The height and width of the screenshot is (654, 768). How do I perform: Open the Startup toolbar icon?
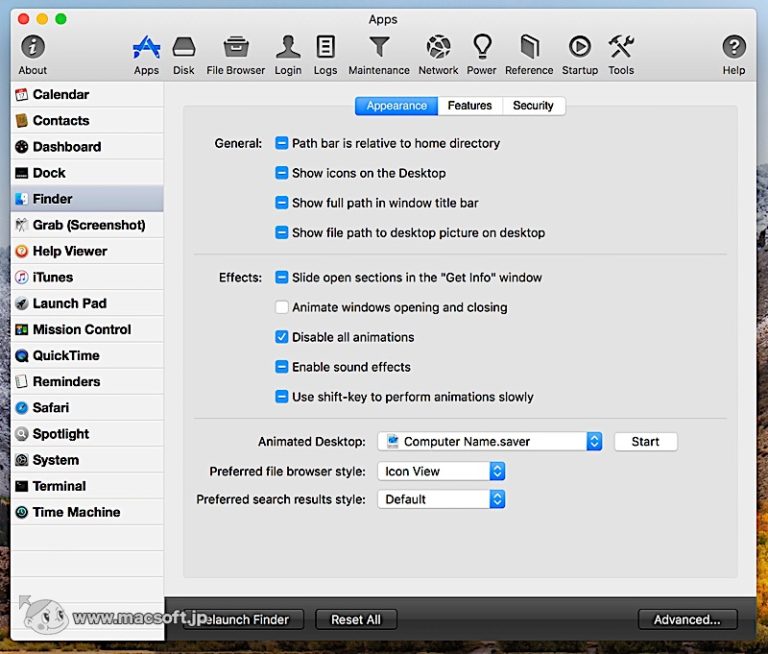[580, 54]
